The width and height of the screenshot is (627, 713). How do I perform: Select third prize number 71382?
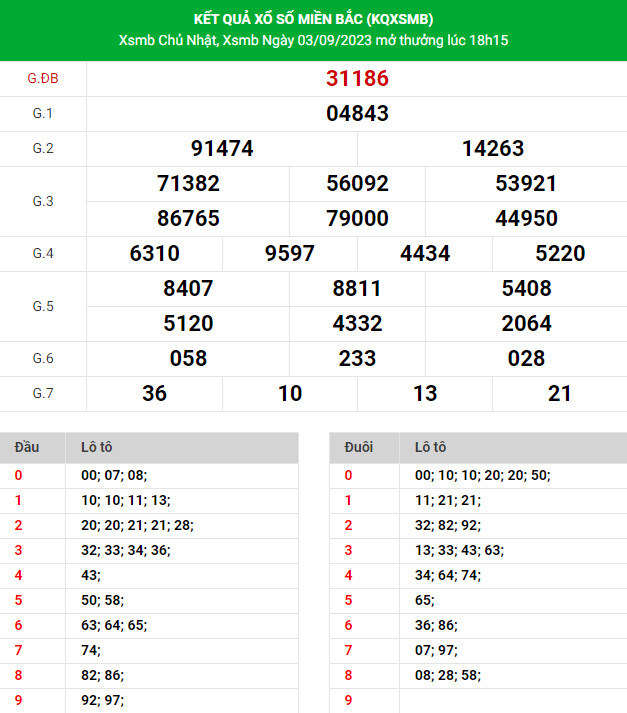point(188,183)
